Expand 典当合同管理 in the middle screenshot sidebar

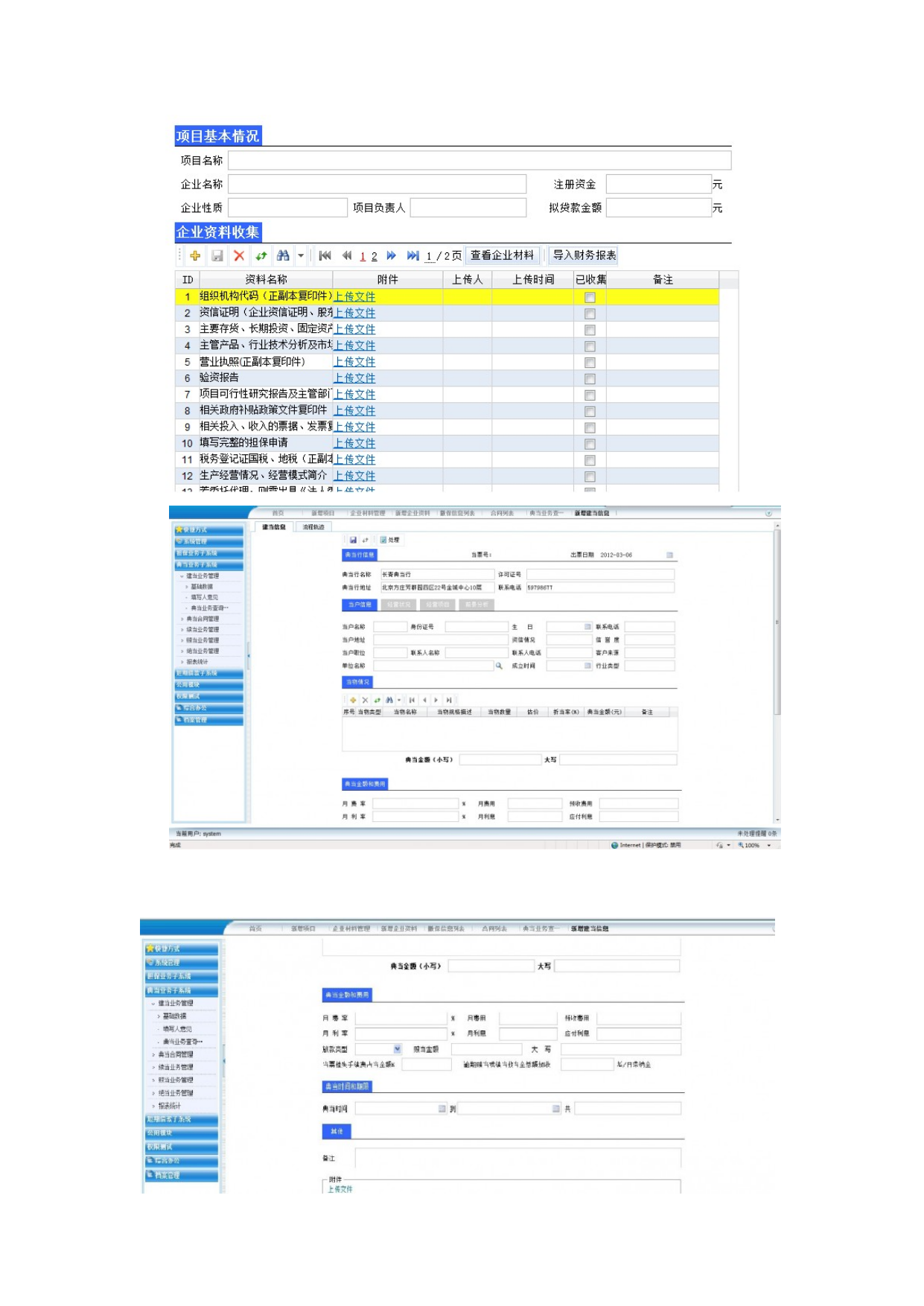click(x=182, y=619)
